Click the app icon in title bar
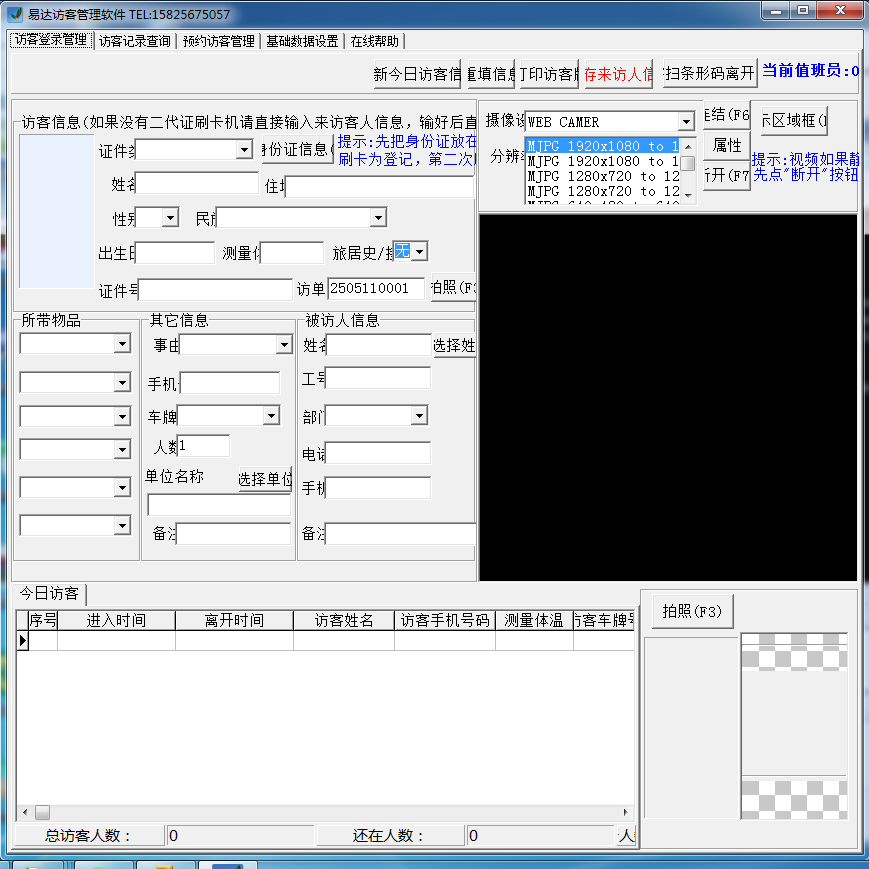The height and width of the screenshot is (869, 869). [15, 13]
